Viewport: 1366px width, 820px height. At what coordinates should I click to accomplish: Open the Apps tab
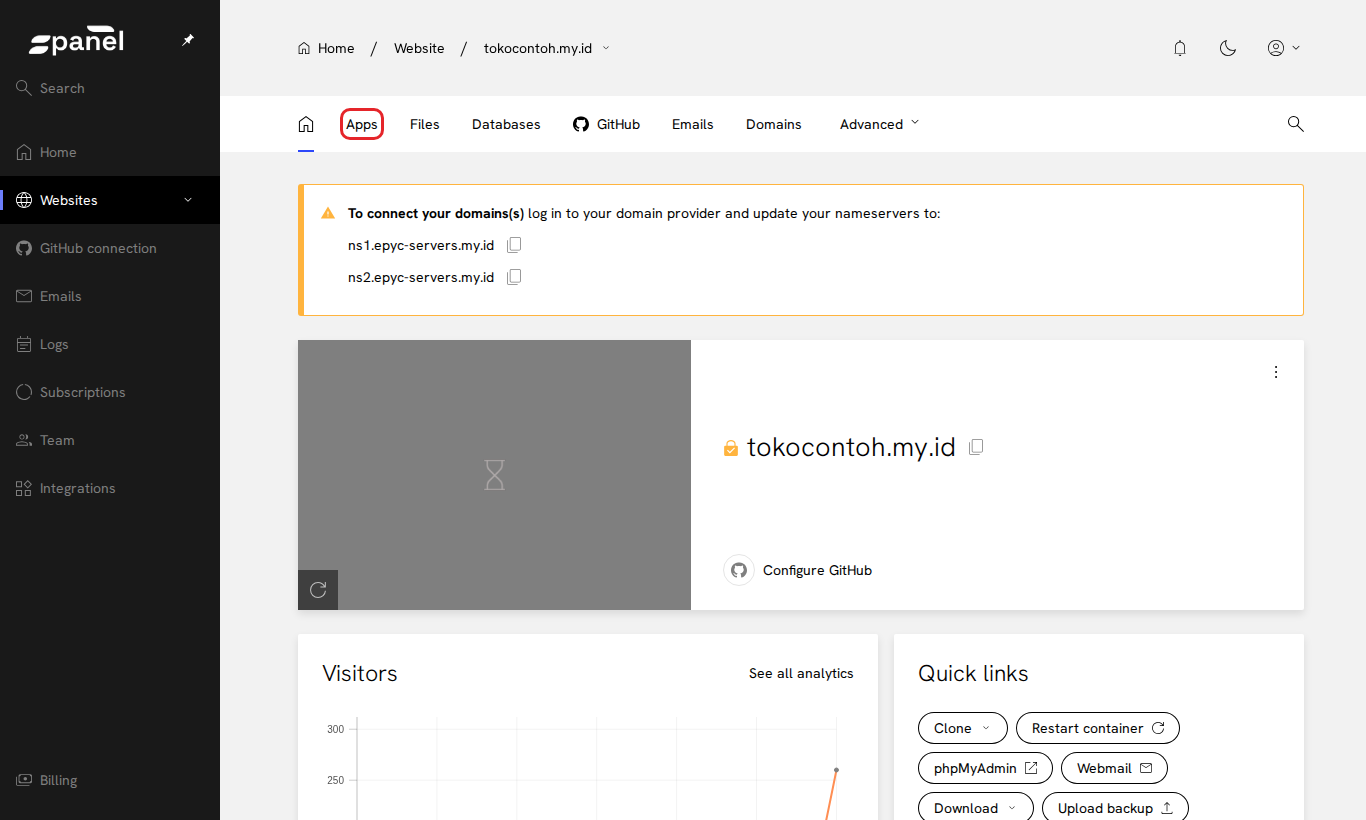coord(362,124)
